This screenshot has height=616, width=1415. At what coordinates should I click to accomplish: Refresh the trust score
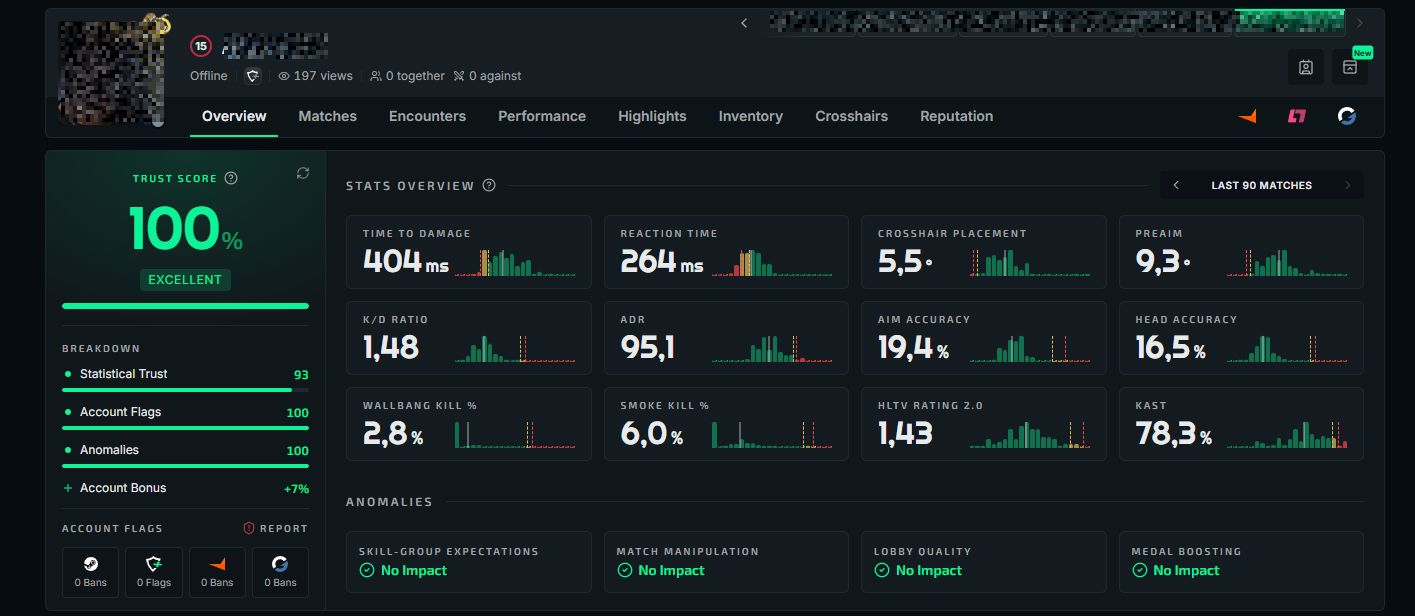[x=303, y=174]
